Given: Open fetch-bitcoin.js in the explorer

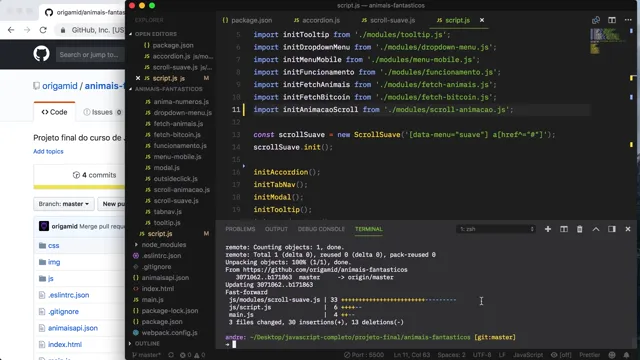Looking at the screenshot, I should 177,134.
